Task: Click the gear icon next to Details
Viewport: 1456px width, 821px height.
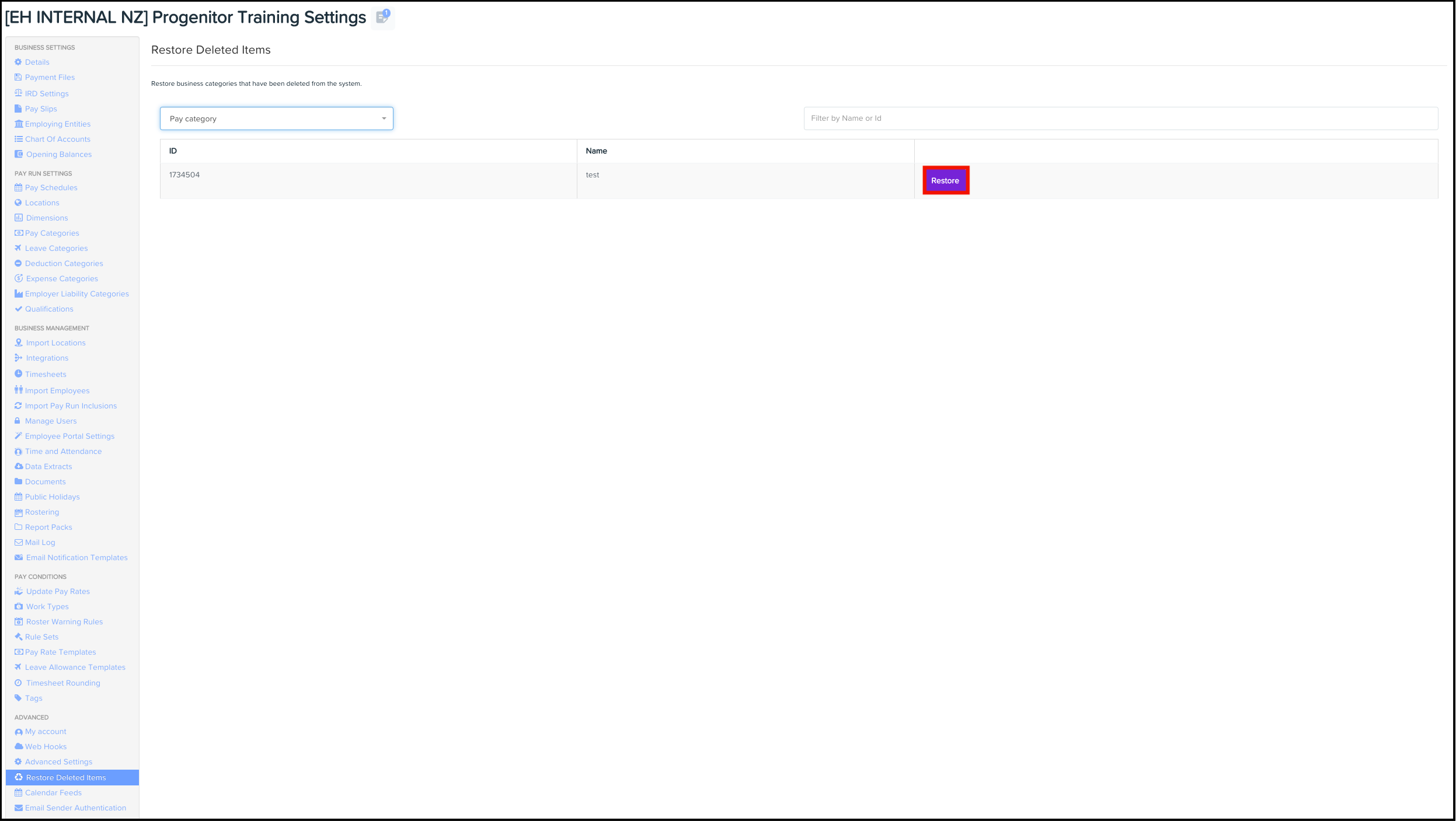Action: coord(18,62)
